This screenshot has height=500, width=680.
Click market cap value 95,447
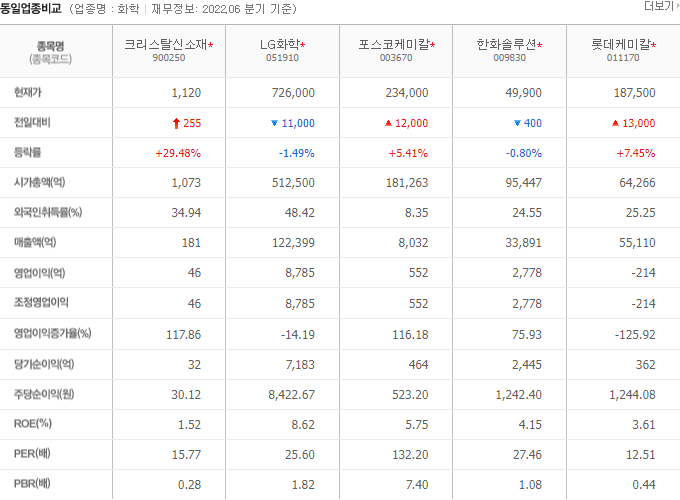(x=523, y=183)
